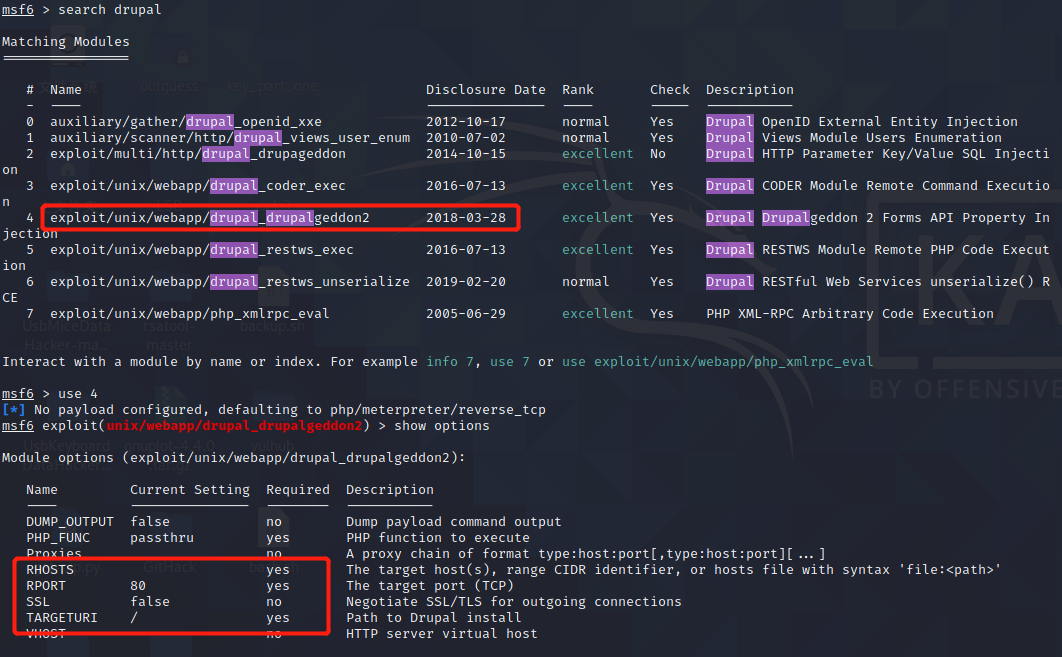1062x657 pixels.
Task: Click the 'info 7' example command
Action: (x=450, y=362)
